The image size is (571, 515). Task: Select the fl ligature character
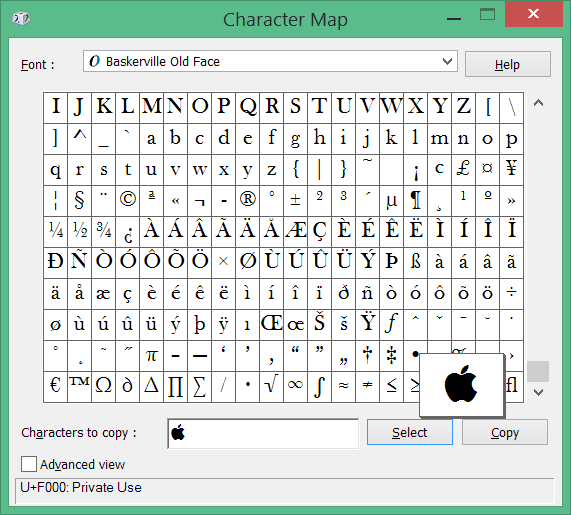[x=513, y=386]
